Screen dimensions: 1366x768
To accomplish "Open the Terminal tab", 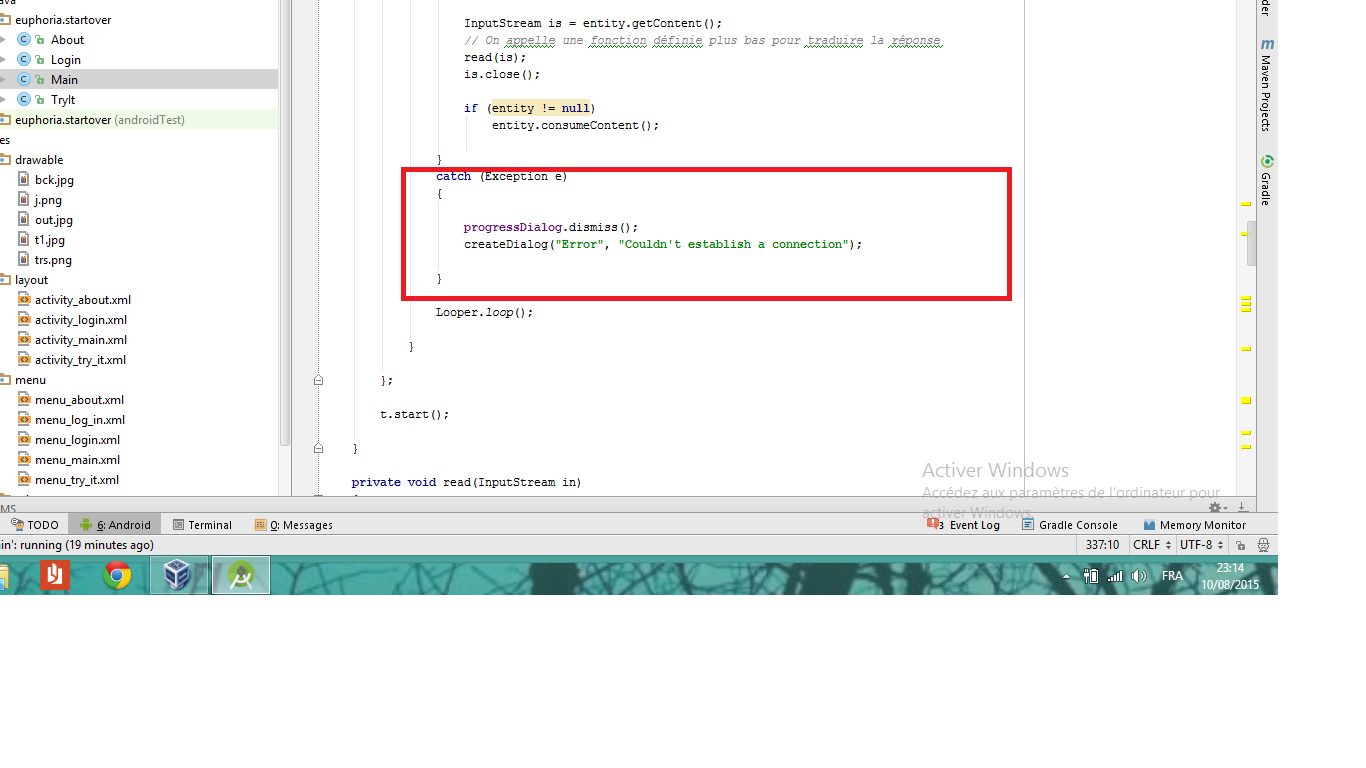I will tap(202, 525).
